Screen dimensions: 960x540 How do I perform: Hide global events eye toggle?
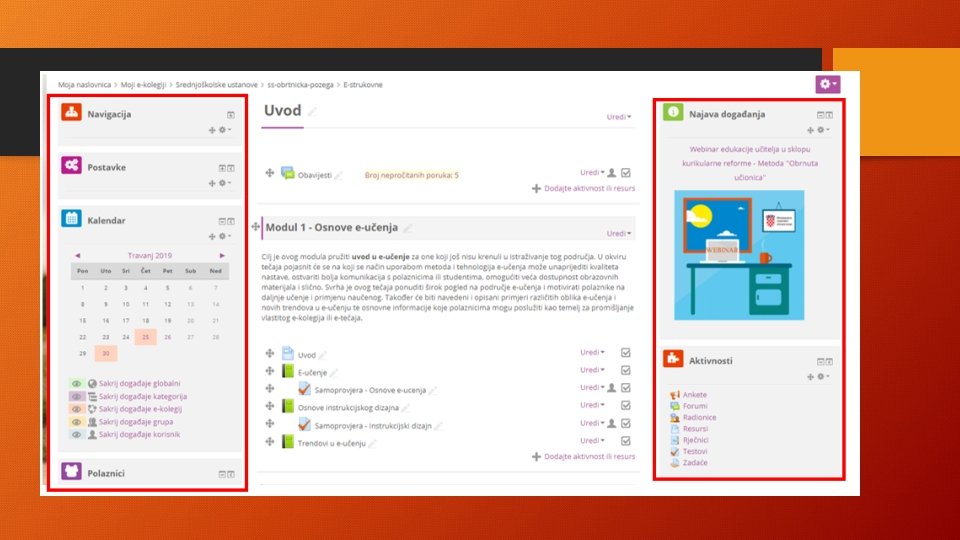coord(77,383)
